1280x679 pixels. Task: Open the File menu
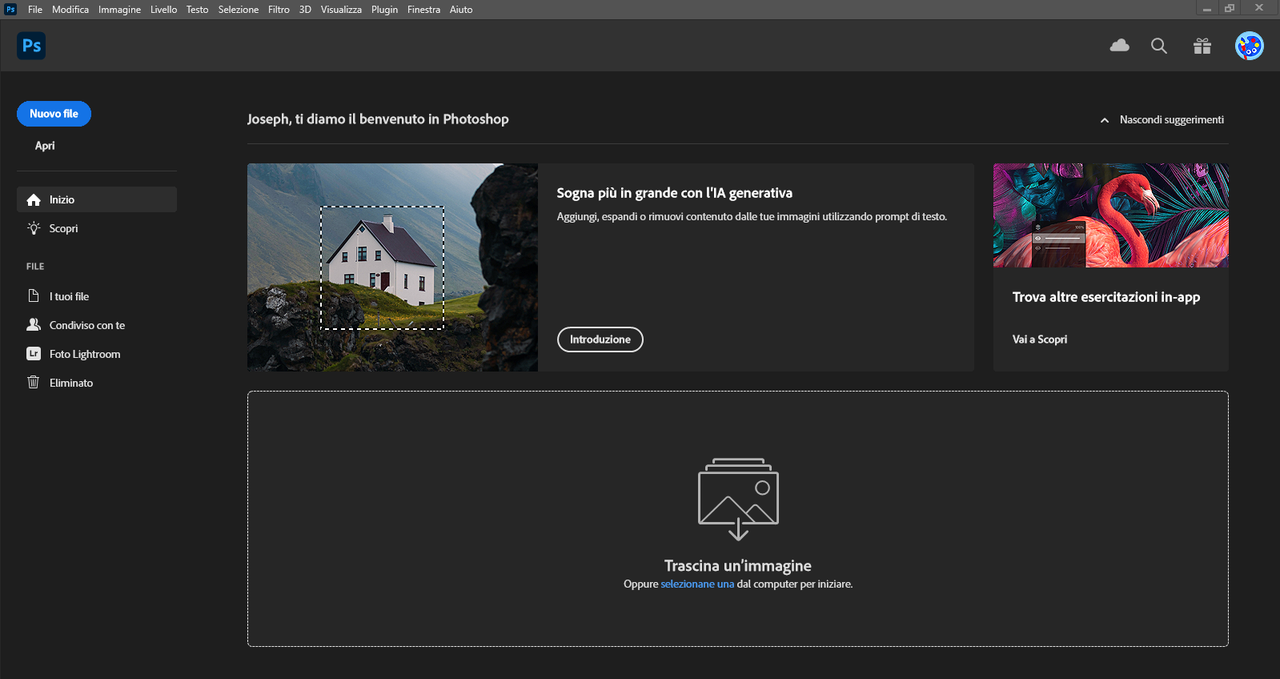(35, 9)
